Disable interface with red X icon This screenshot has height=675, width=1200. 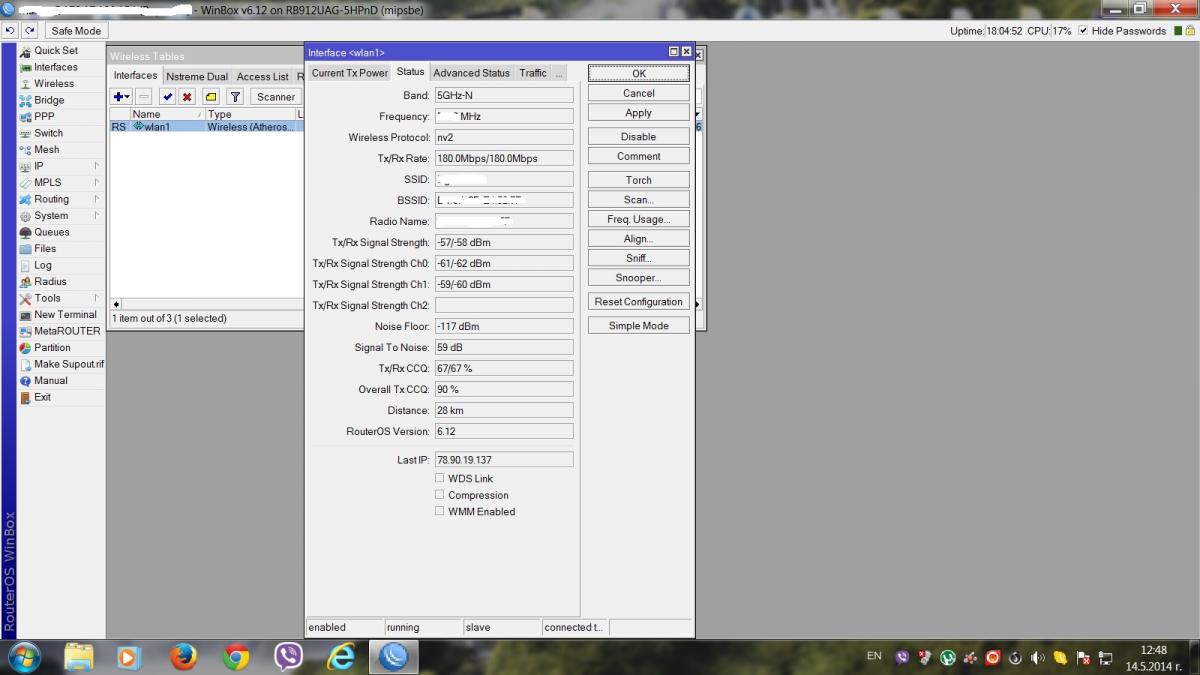pyautogui.click(x=187, y=97)
